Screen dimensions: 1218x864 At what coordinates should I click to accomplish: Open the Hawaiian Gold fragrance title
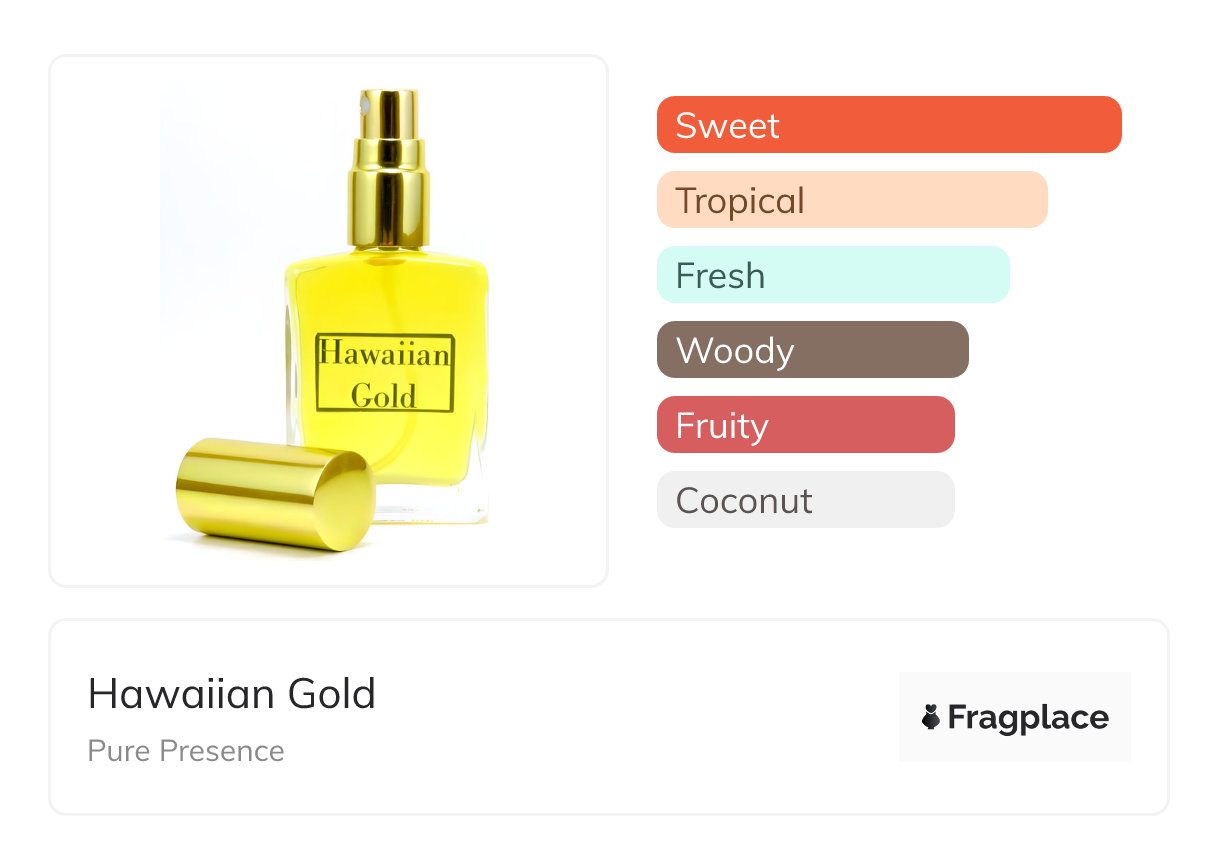232,694
